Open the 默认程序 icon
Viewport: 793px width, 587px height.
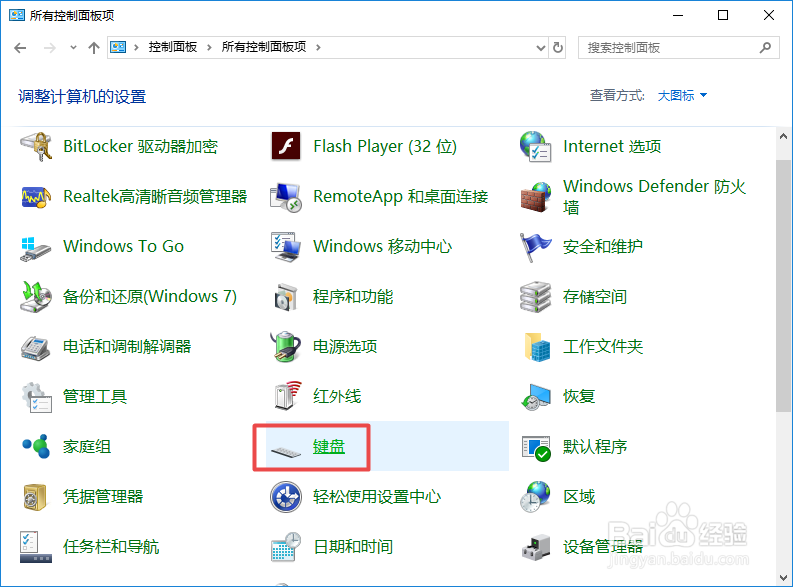click(536, 448)
